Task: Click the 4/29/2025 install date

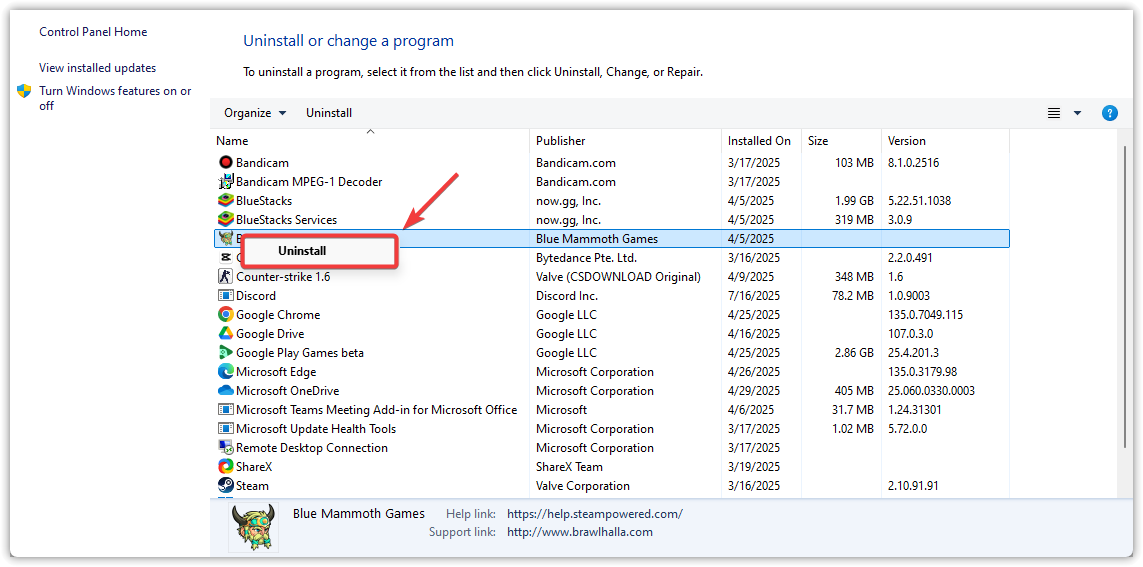Action: [754, 391]
